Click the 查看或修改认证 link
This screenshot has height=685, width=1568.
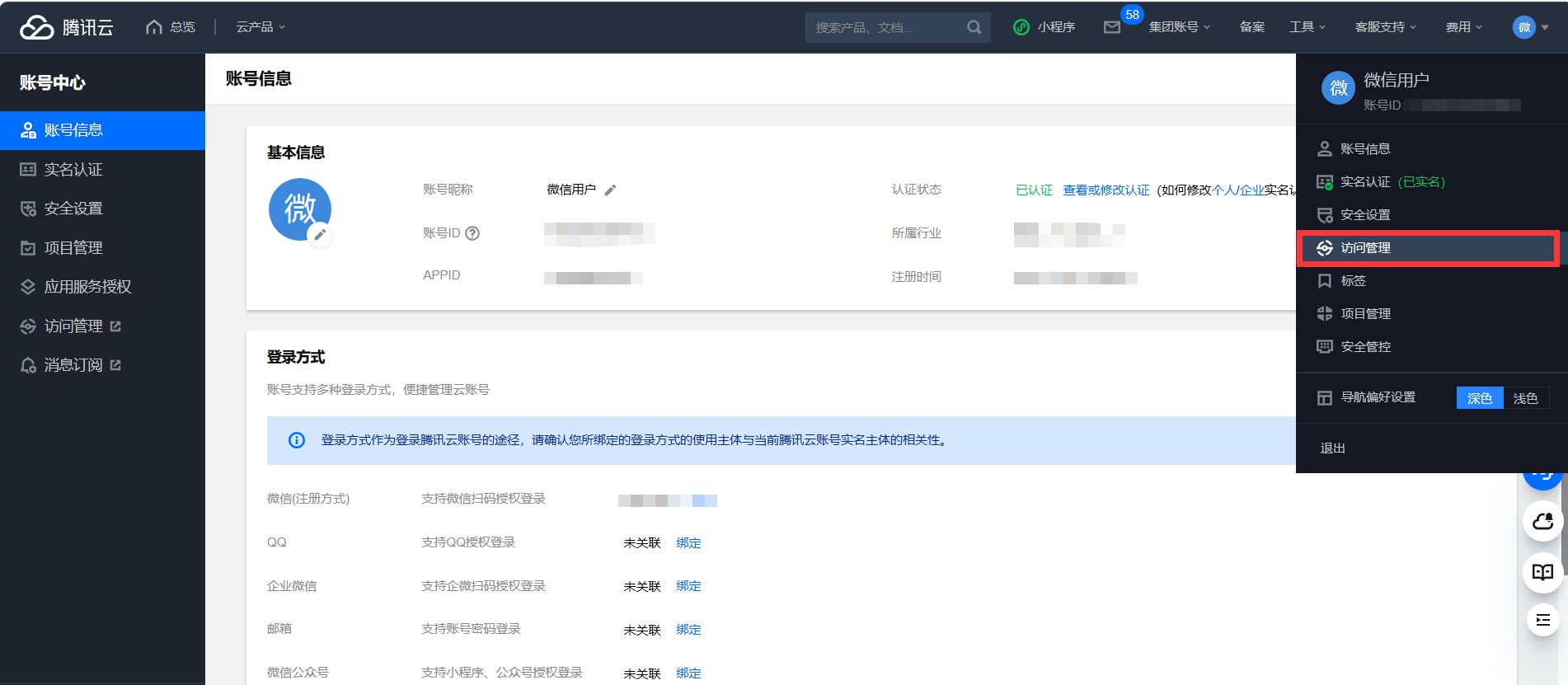(1106, 190)
